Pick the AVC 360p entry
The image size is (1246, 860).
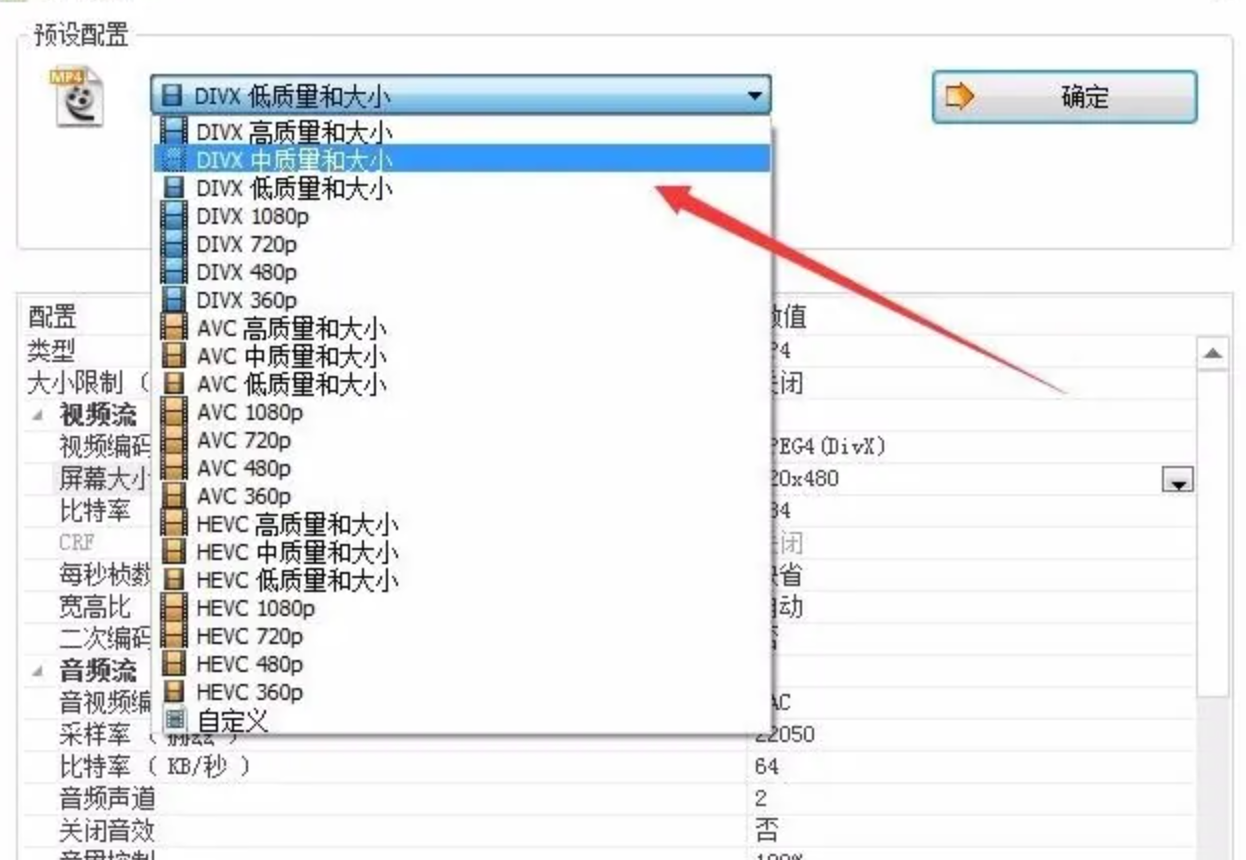tap(462, 495)
